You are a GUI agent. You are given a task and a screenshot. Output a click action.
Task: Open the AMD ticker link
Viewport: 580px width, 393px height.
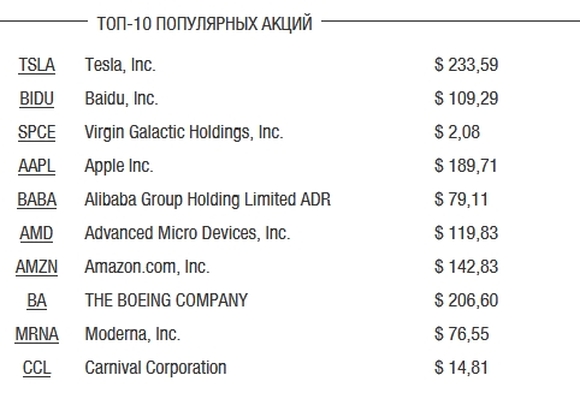(x=36, y=234)
